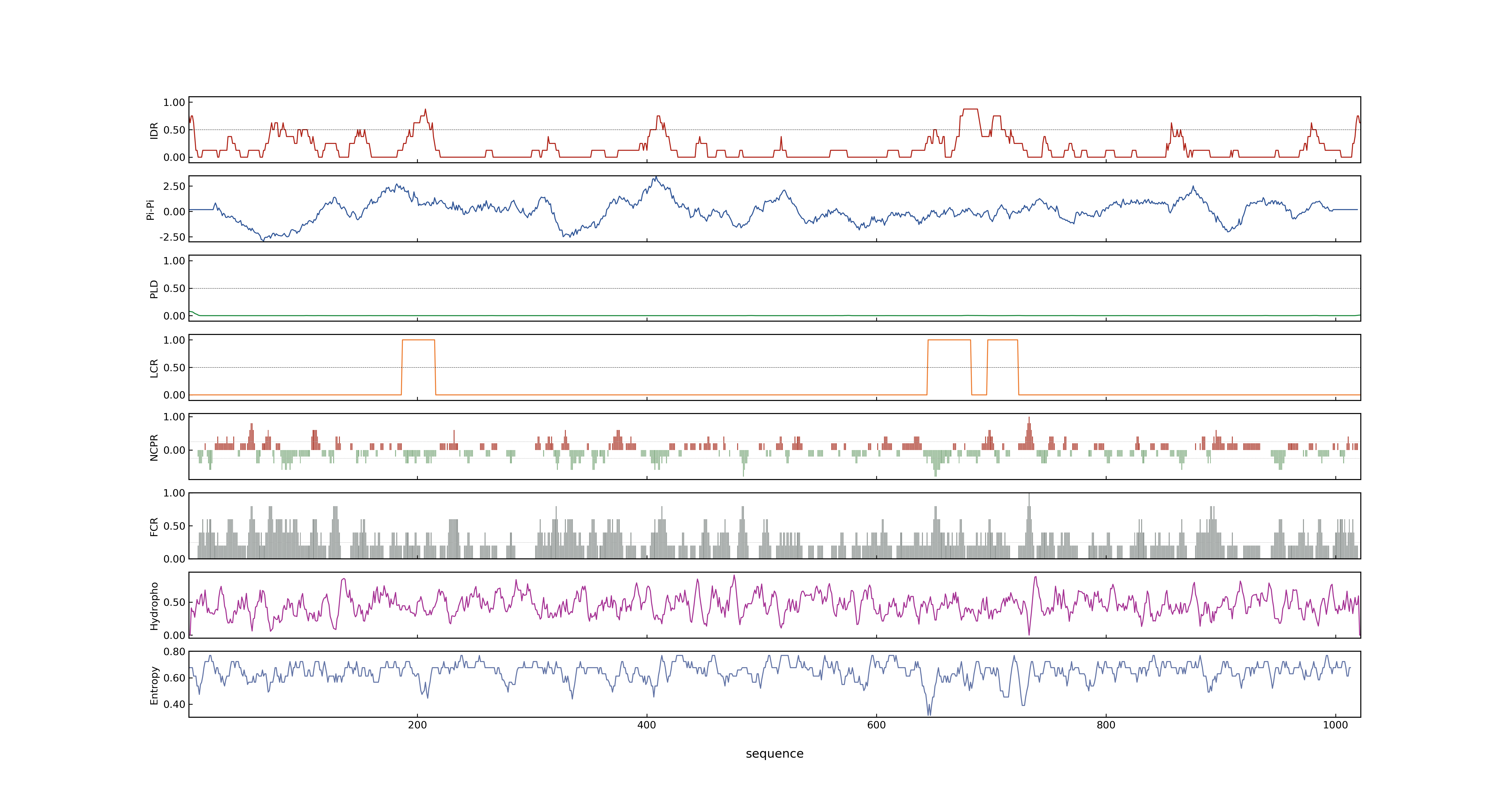Click the x-axis tick label 800
This screenshot has width=1512, height=806.
point(1106,725)
